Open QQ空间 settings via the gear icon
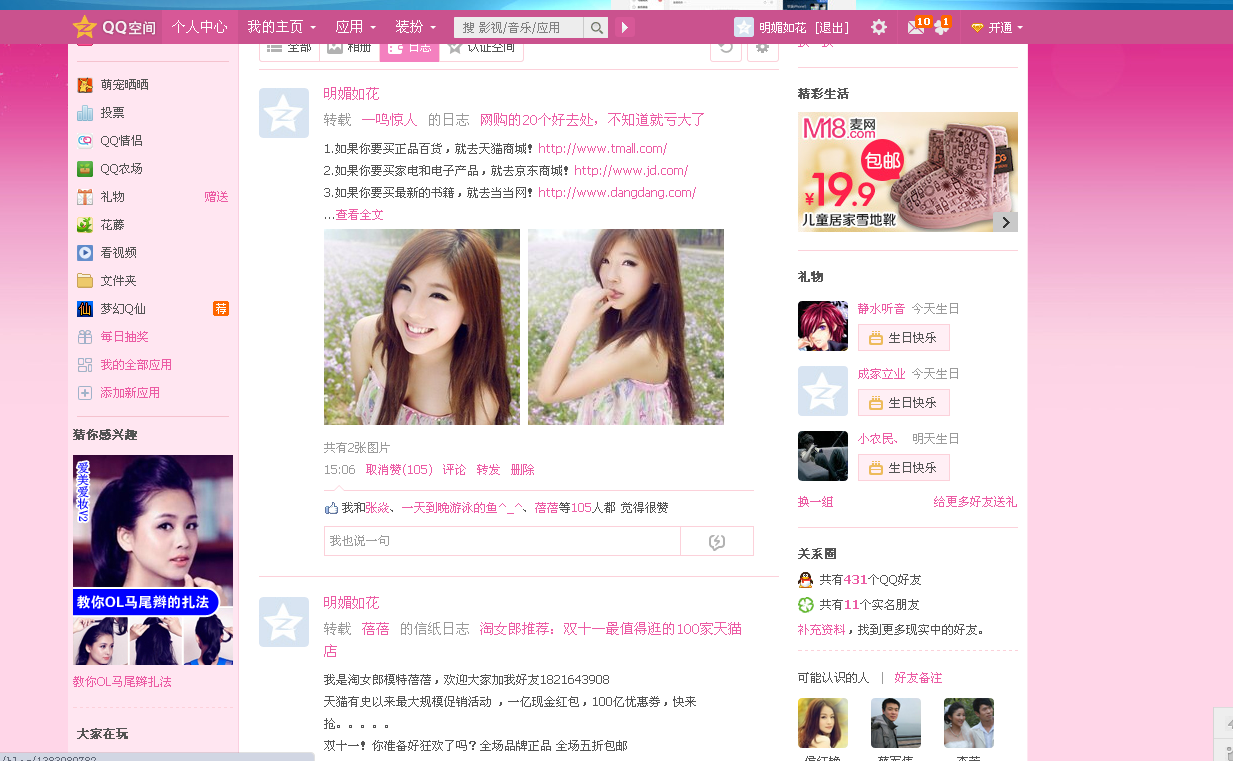 878,27
